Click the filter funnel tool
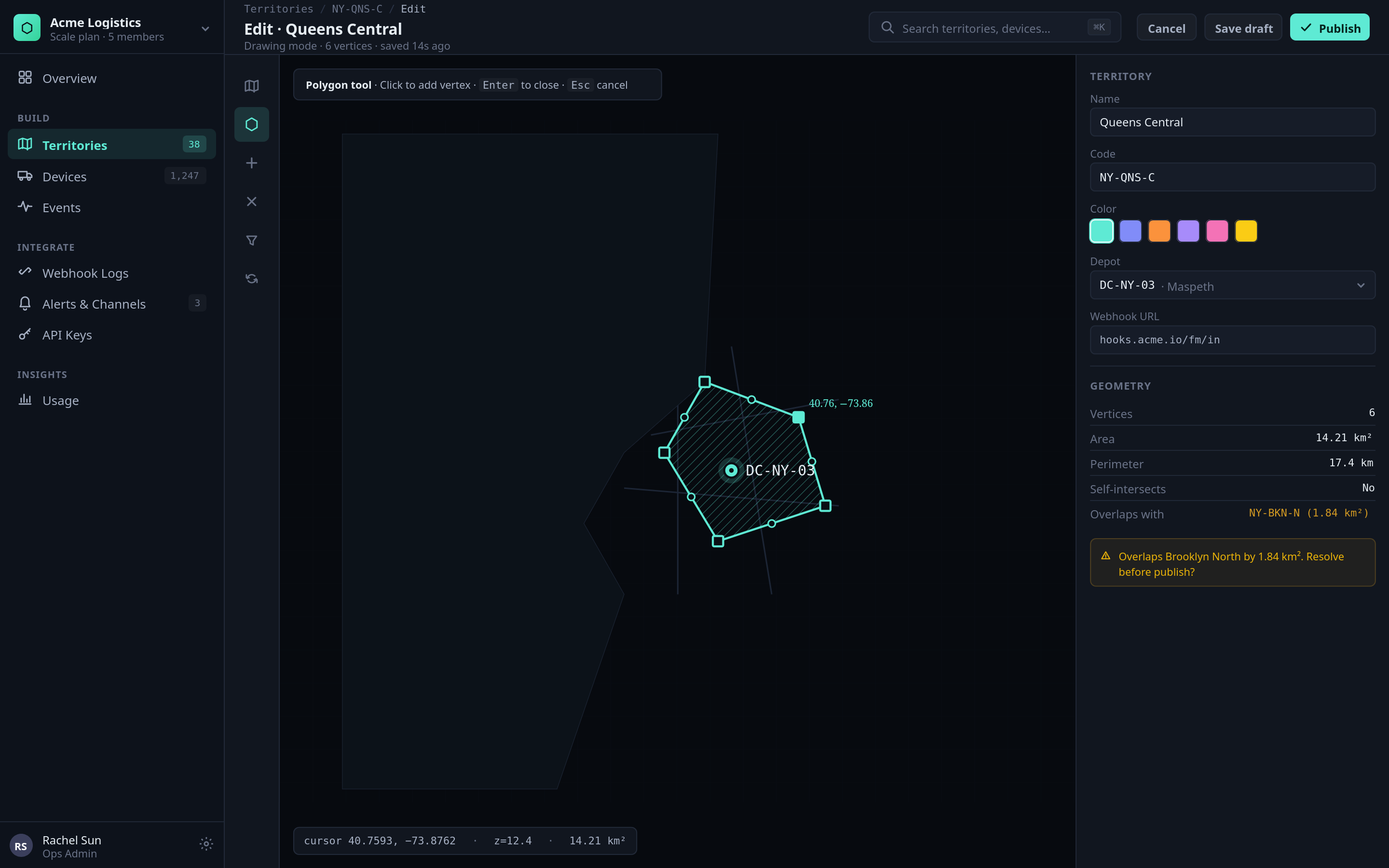Image resolution: width=1389 pixels, height=868 pixels. click(x=251, y=241)
